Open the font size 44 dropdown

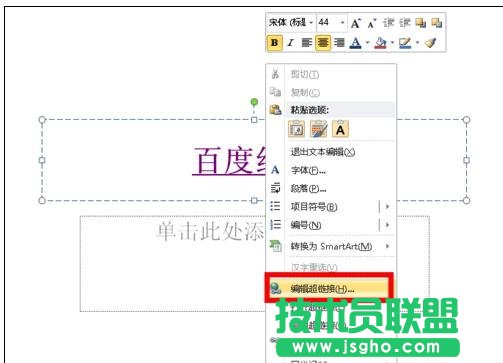tap(342, 23)
